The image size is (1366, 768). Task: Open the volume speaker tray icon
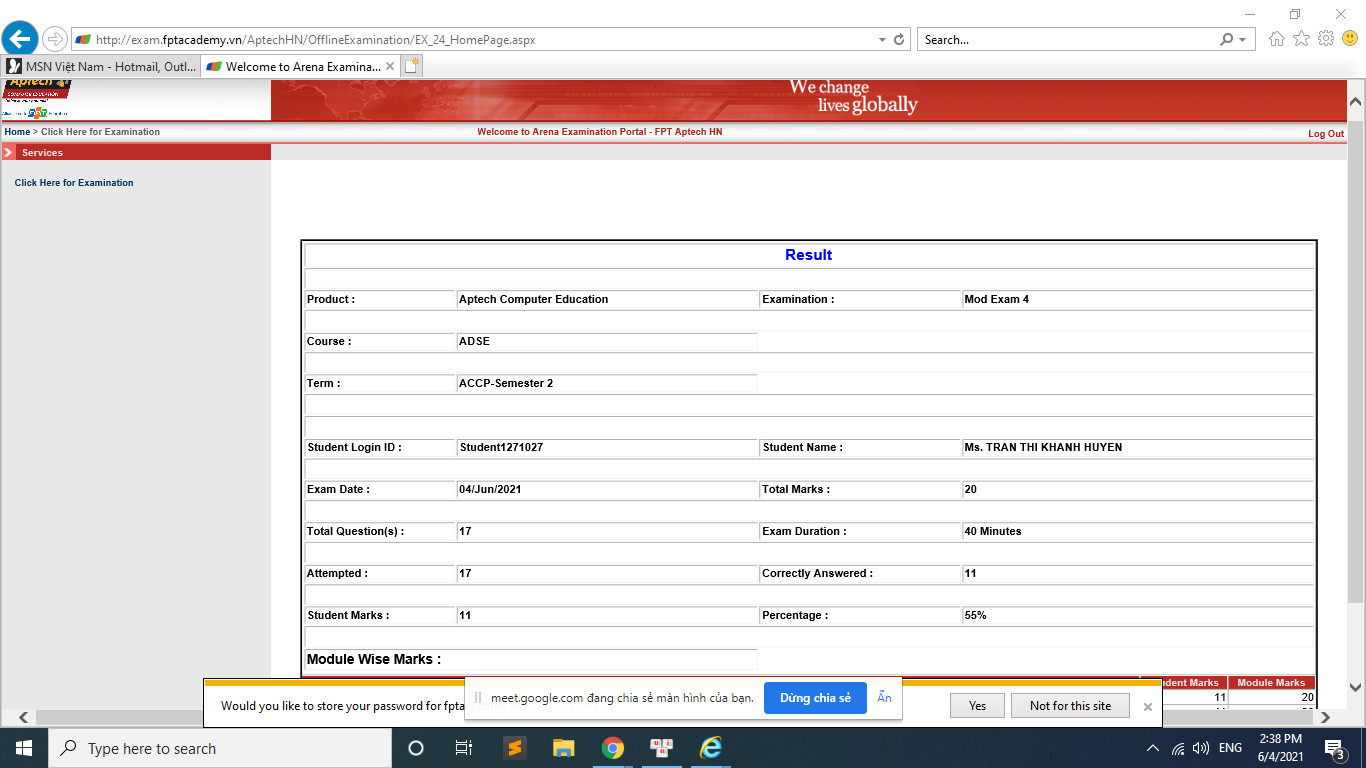pos(1201,748)
